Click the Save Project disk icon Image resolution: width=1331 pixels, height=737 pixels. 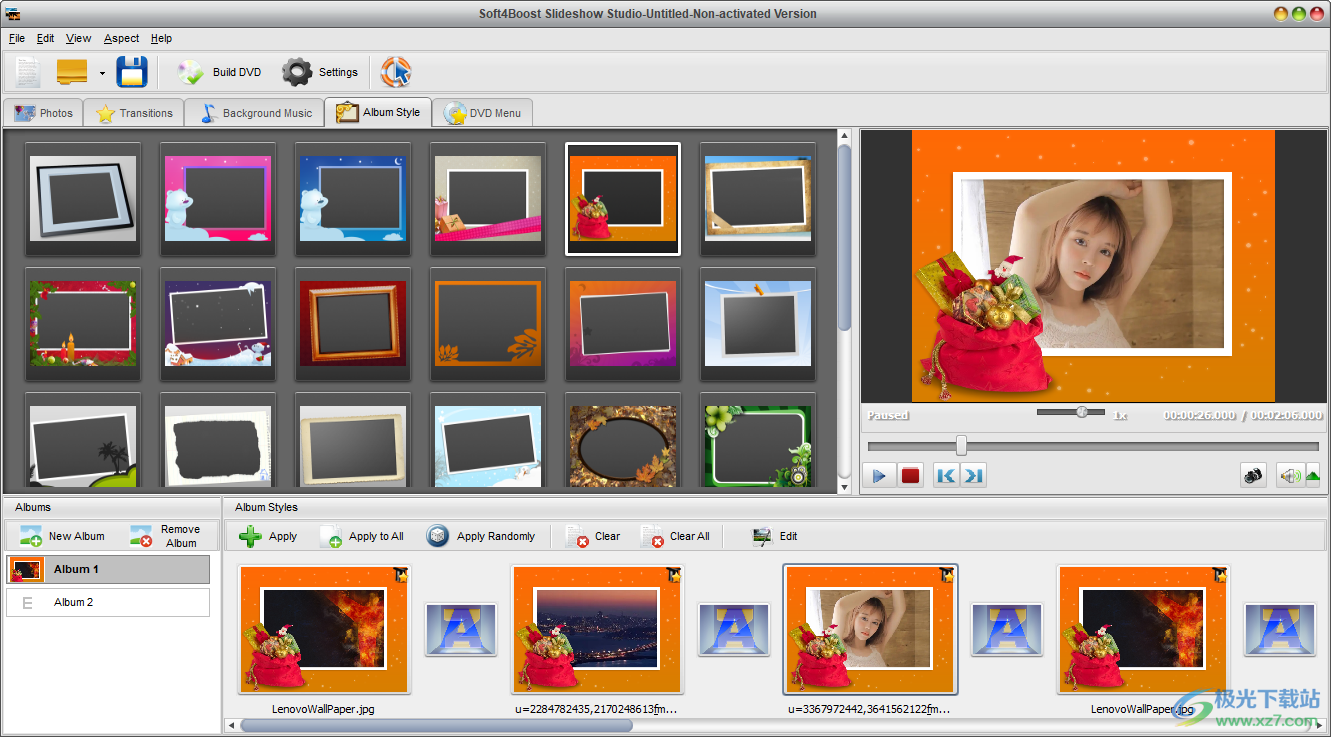pos(131,71)
